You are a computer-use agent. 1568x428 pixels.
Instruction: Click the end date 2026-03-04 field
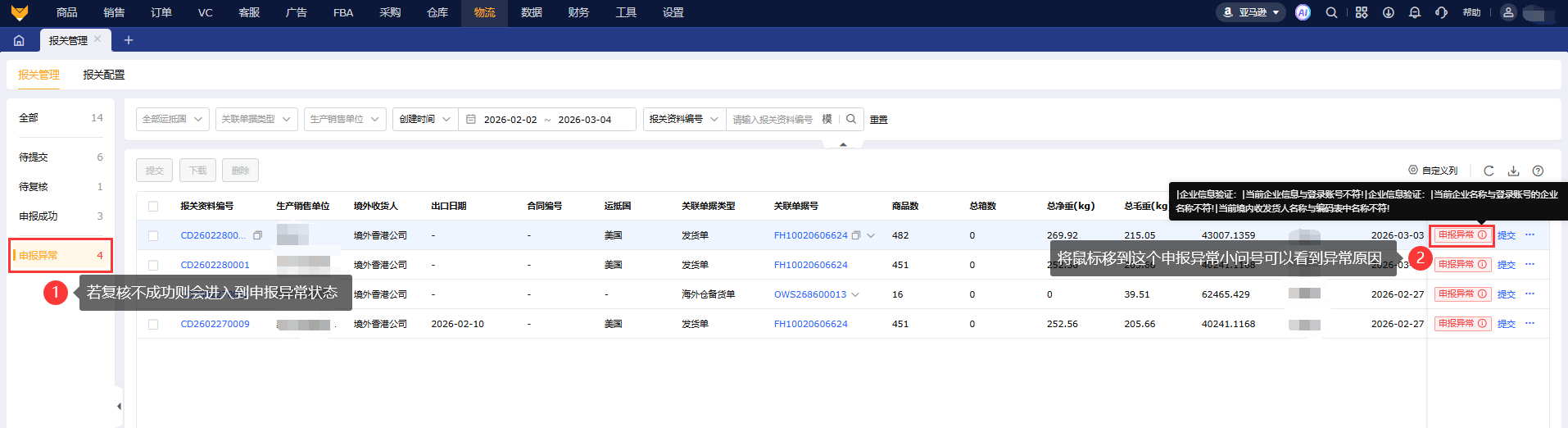(585, 120)
